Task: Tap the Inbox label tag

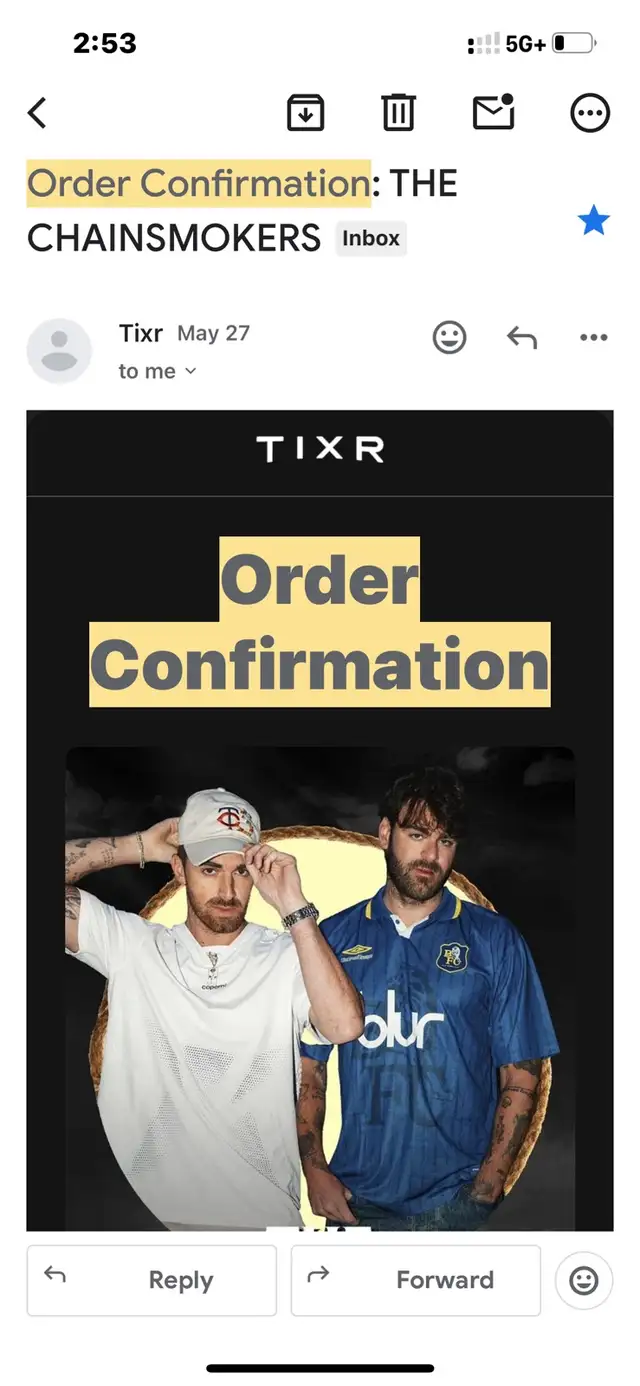Action: (371, 239)
